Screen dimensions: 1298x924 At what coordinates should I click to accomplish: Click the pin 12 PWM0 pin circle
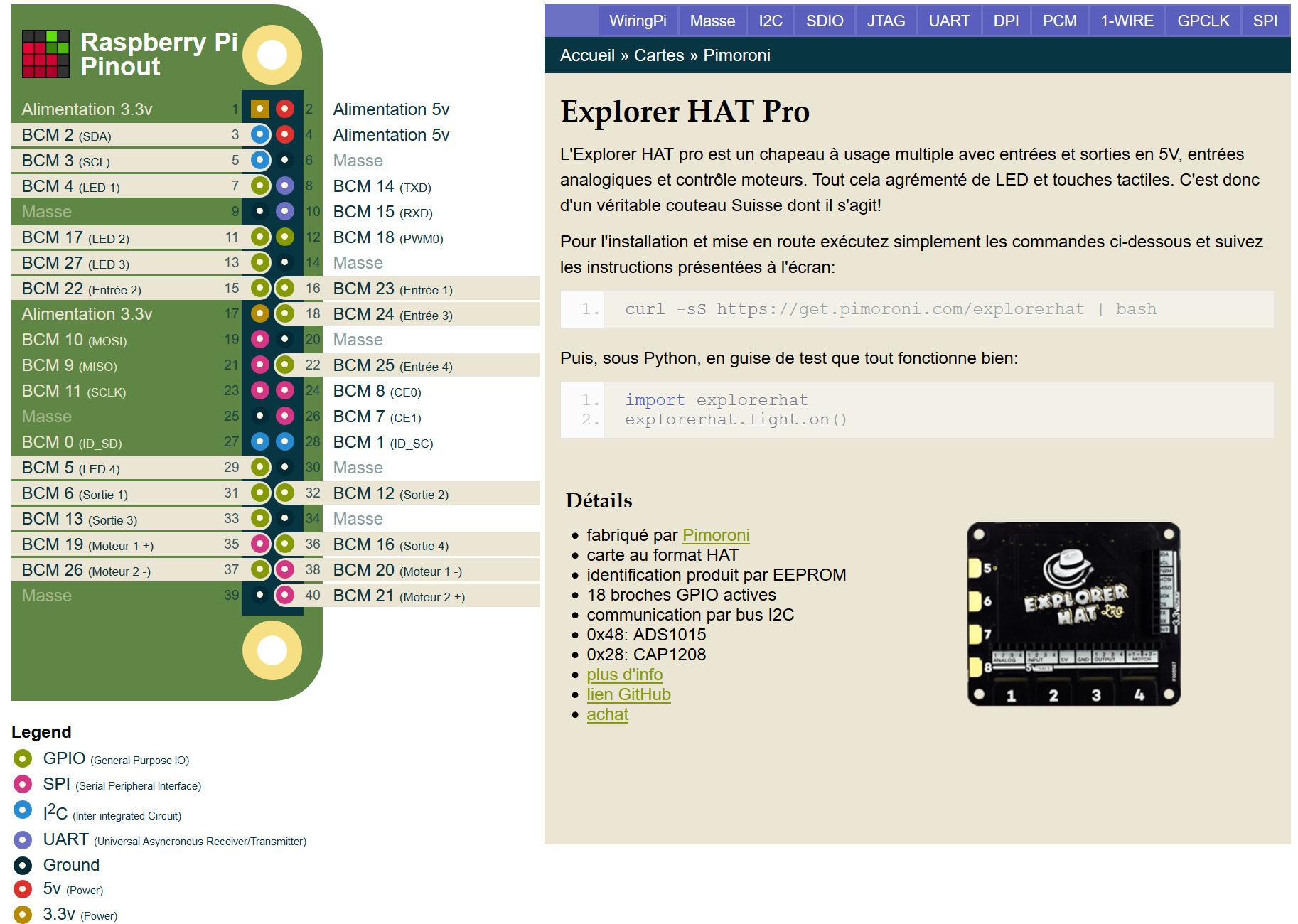point(285,237)
